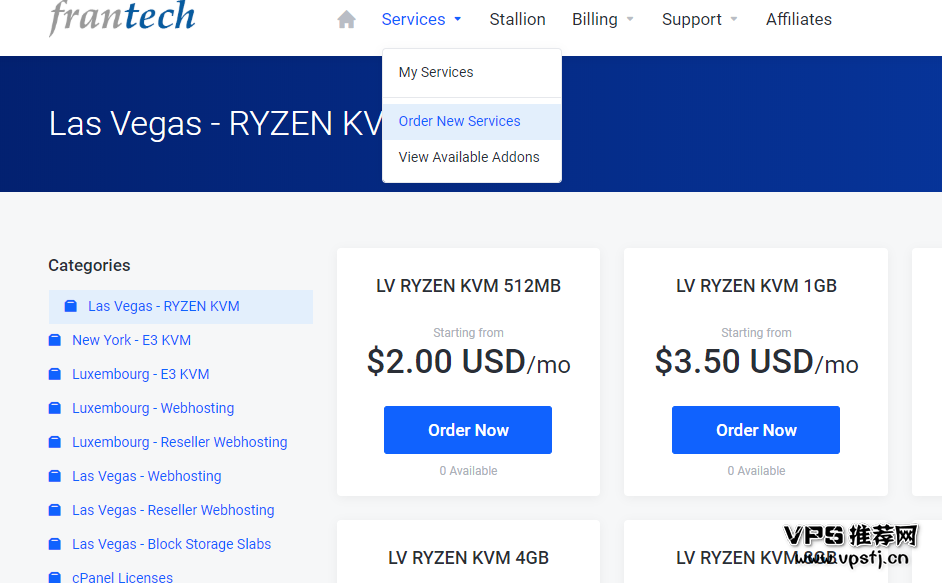Select My Services from dropdown
This screenshot has width=942, height=583.
click(x=472, y=72)
